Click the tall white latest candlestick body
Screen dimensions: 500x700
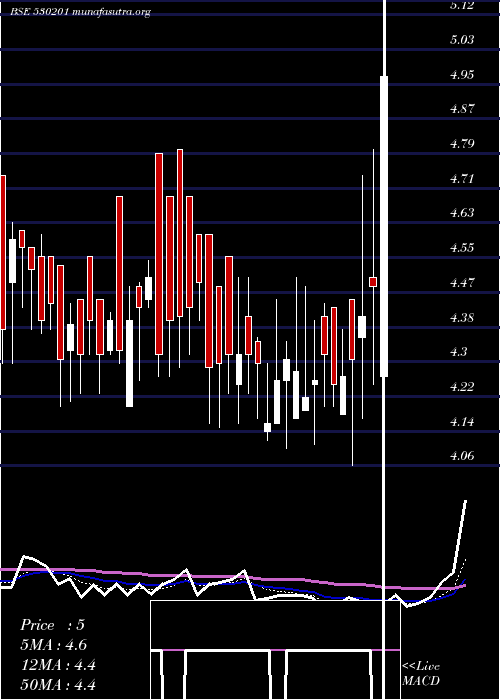(x=384, y=226)
